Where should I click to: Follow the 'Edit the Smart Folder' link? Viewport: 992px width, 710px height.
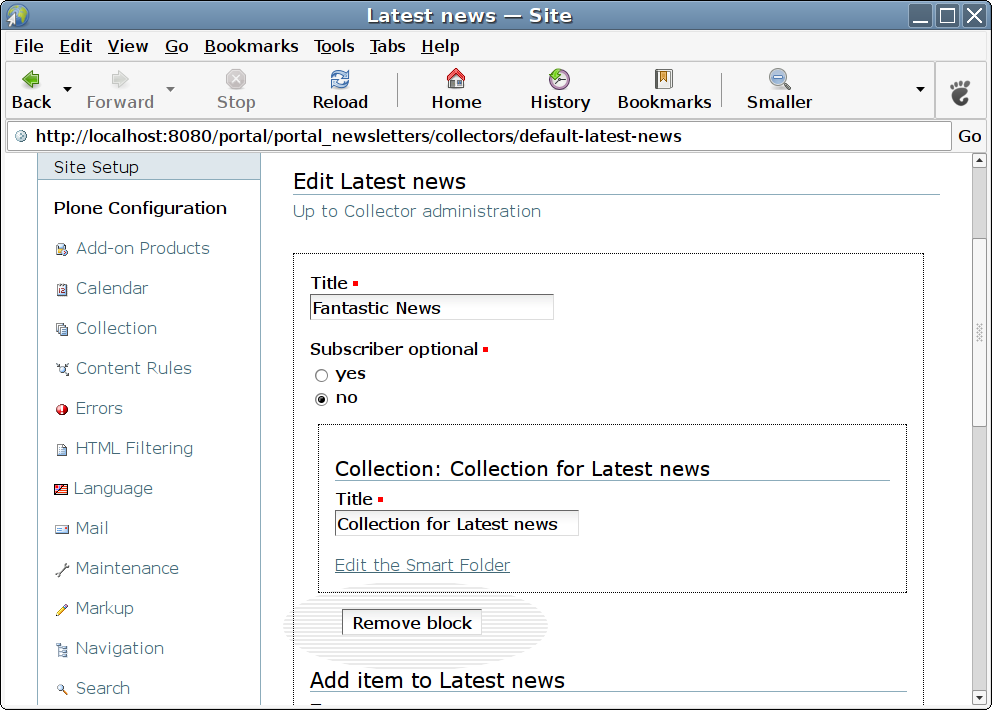point(422,565)
